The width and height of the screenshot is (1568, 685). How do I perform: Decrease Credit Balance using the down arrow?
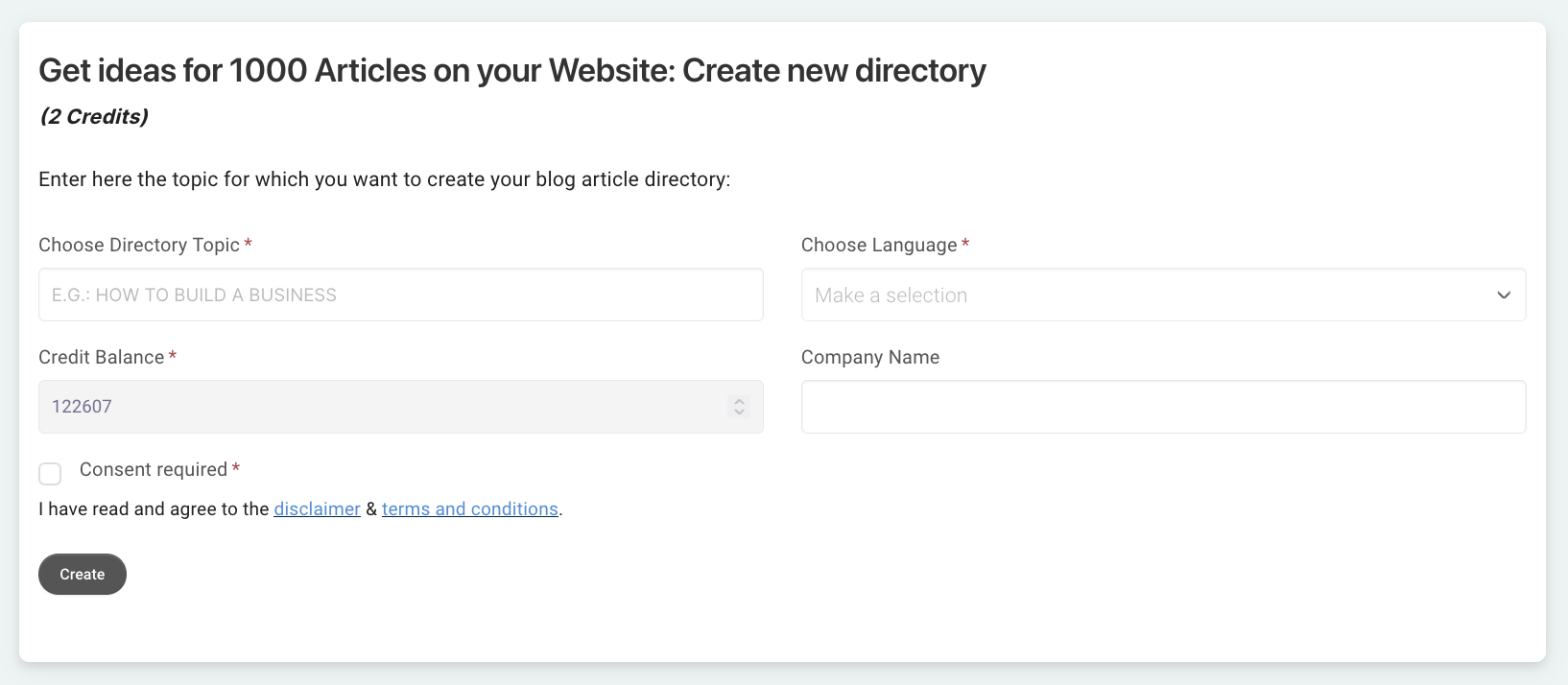[x=739, y=413]
